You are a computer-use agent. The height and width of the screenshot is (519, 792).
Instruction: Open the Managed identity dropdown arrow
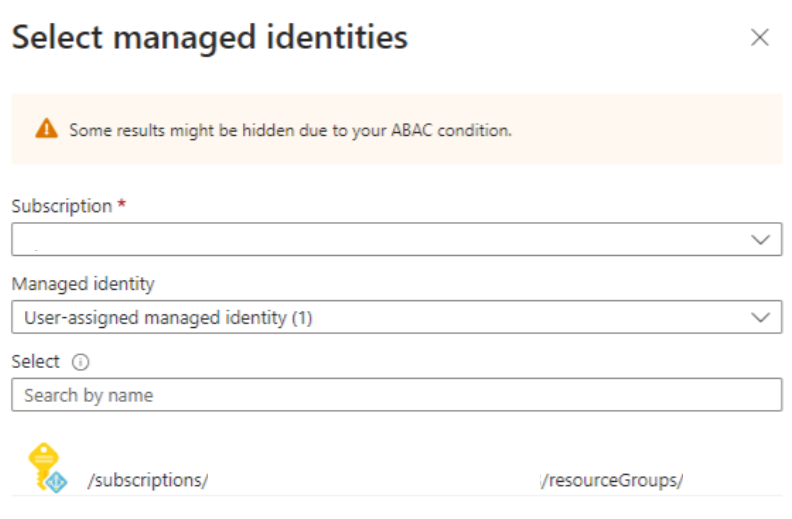[x=761, y=318]
